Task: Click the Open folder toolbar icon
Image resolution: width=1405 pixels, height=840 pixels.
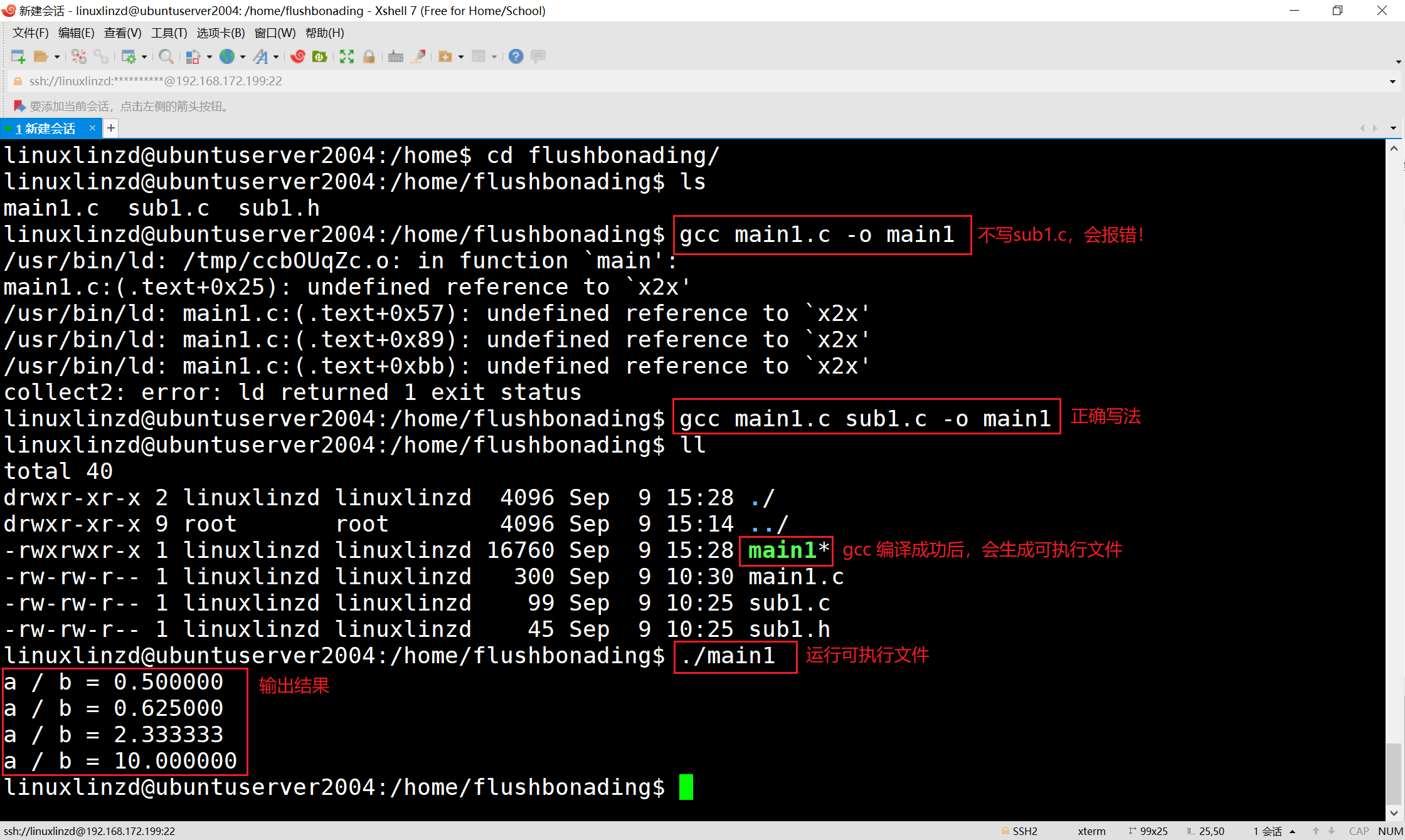Action: [41, 57]
